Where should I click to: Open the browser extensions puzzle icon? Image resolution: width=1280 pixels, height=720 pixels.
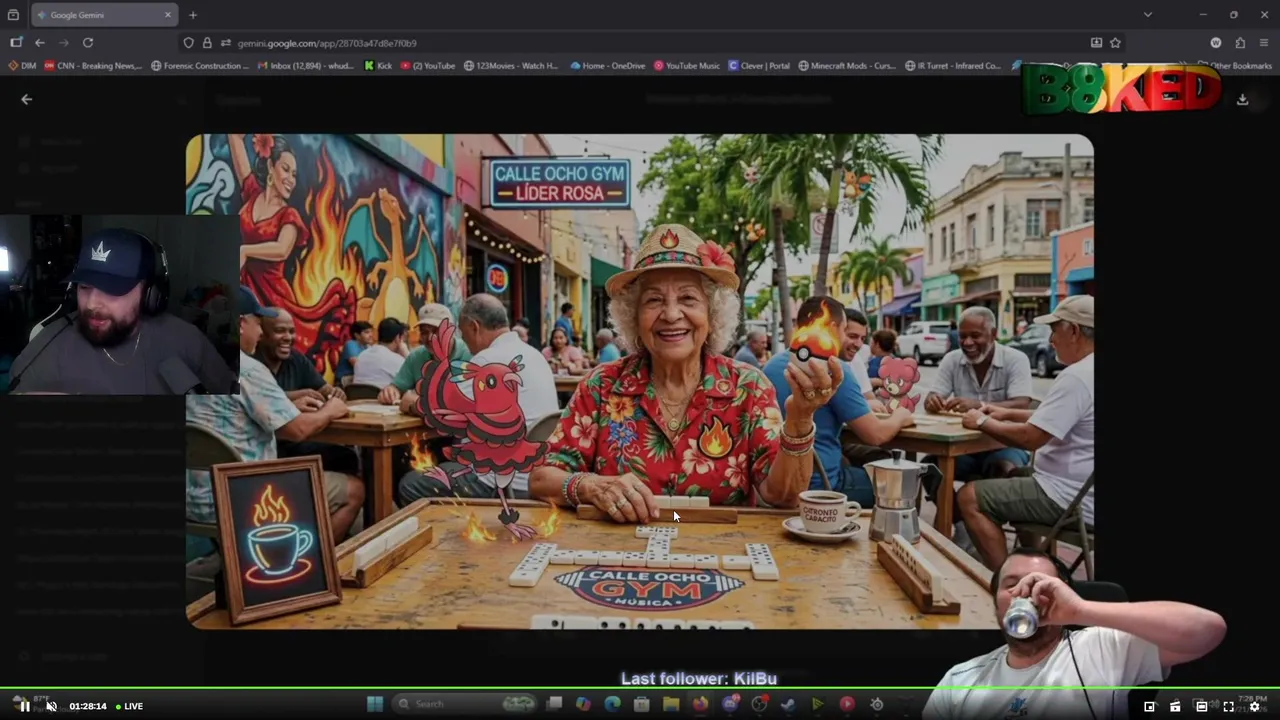(x=1240, y=43)
